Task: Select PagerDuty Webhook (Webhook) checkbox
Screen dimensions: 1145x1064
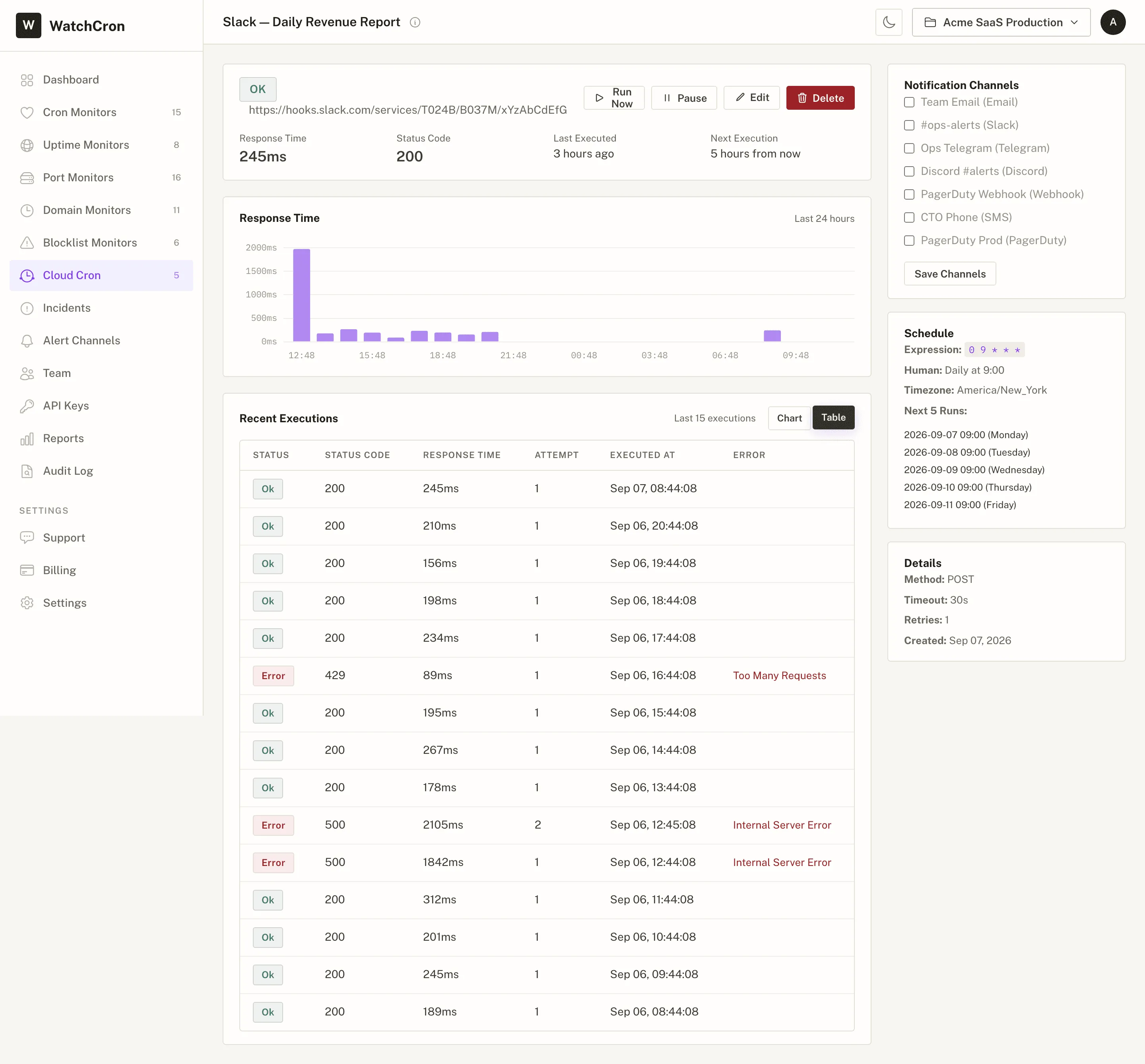Action: coord(909,194)
